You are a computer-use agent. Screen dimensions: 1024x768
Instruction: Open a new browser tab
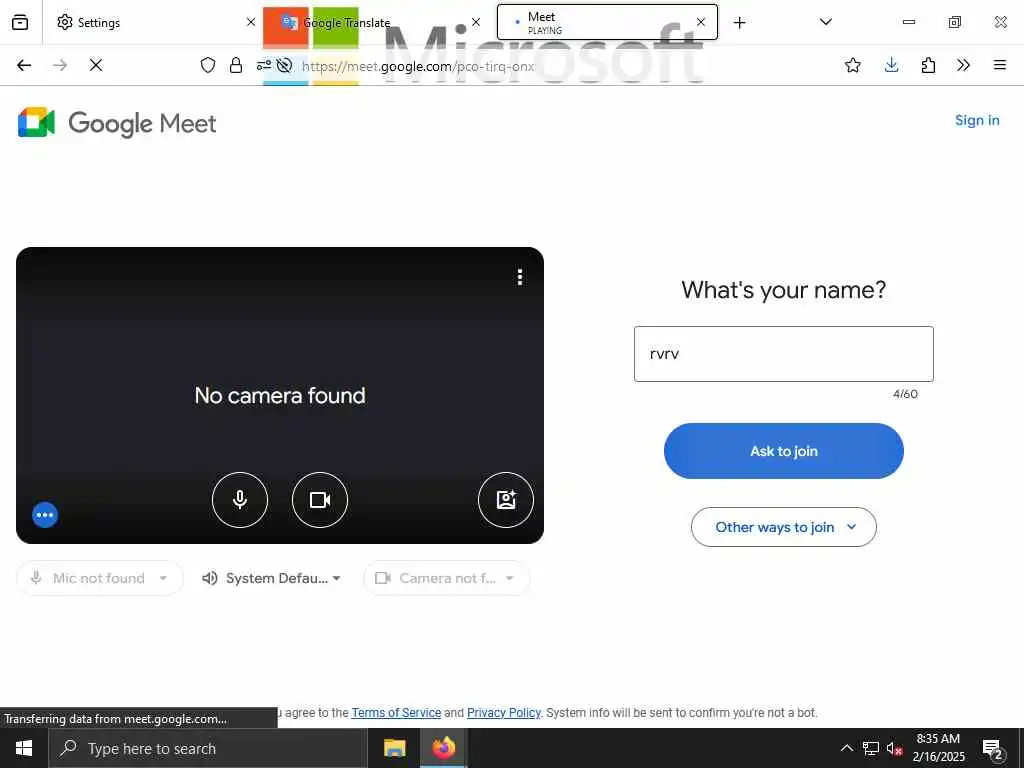coord(739,23)
